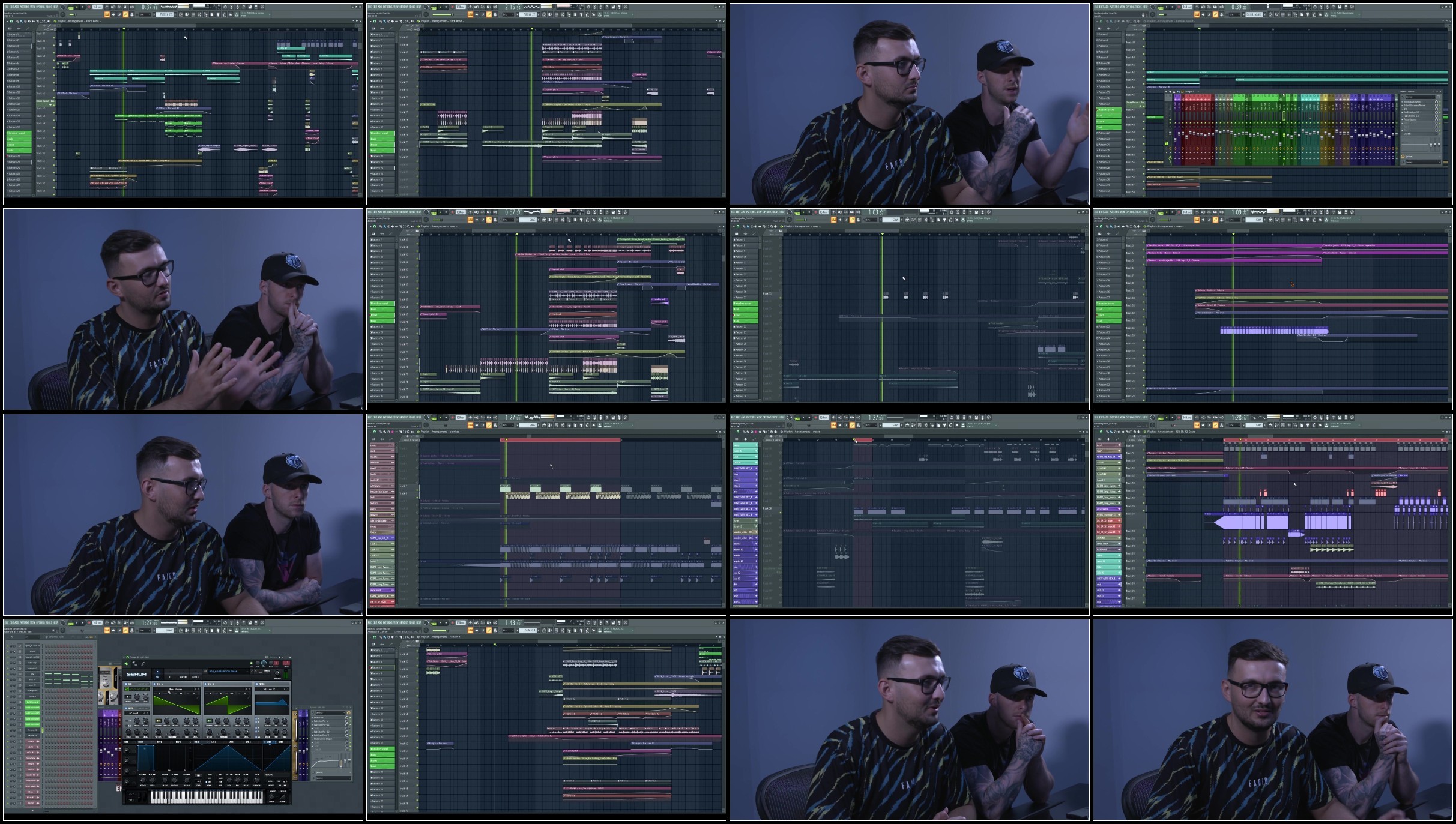1456x824 pixels.
Task: Click the wrench icon above the Serum plugin
Action: (143, 664)
